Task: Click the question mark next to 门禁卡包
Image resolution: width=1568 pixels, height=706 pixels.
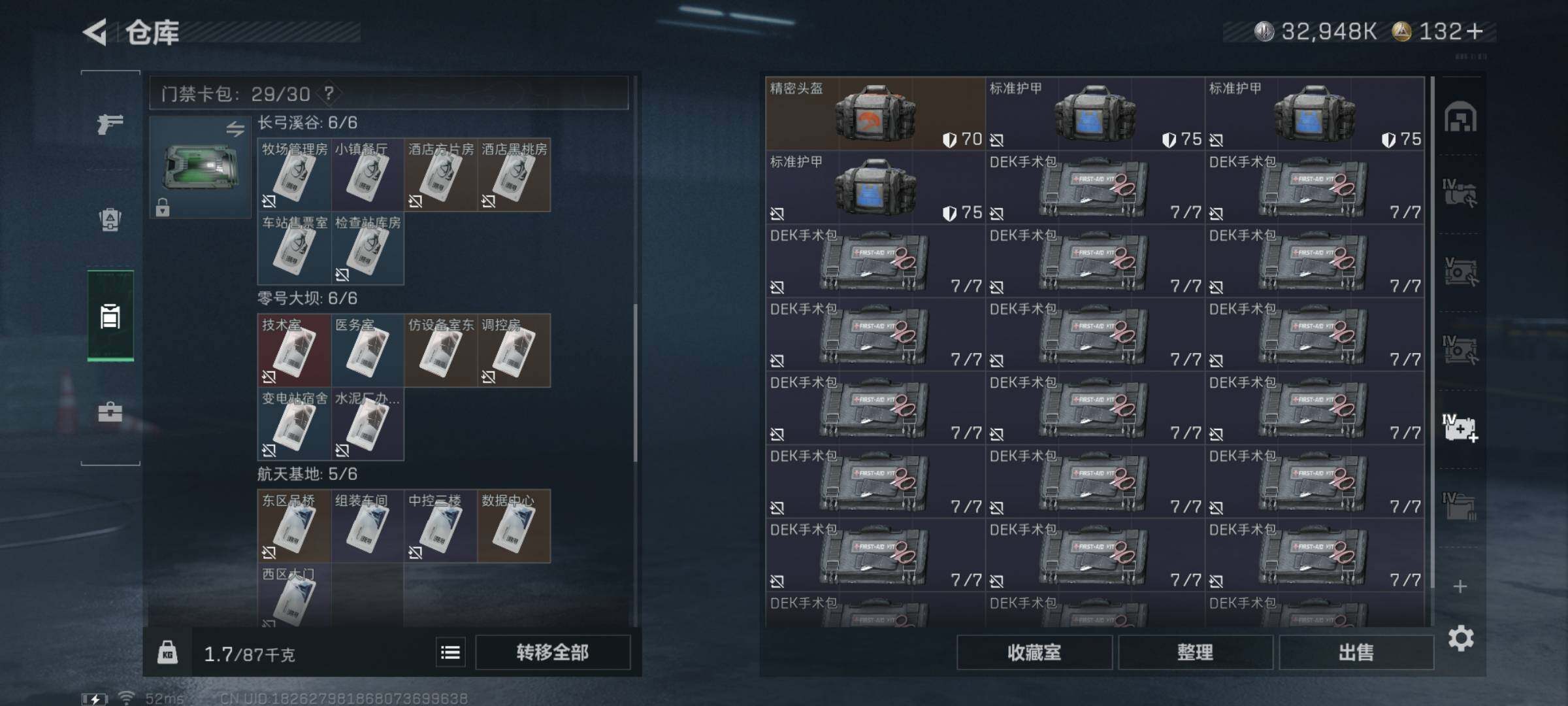Action: tap(329, 93)
